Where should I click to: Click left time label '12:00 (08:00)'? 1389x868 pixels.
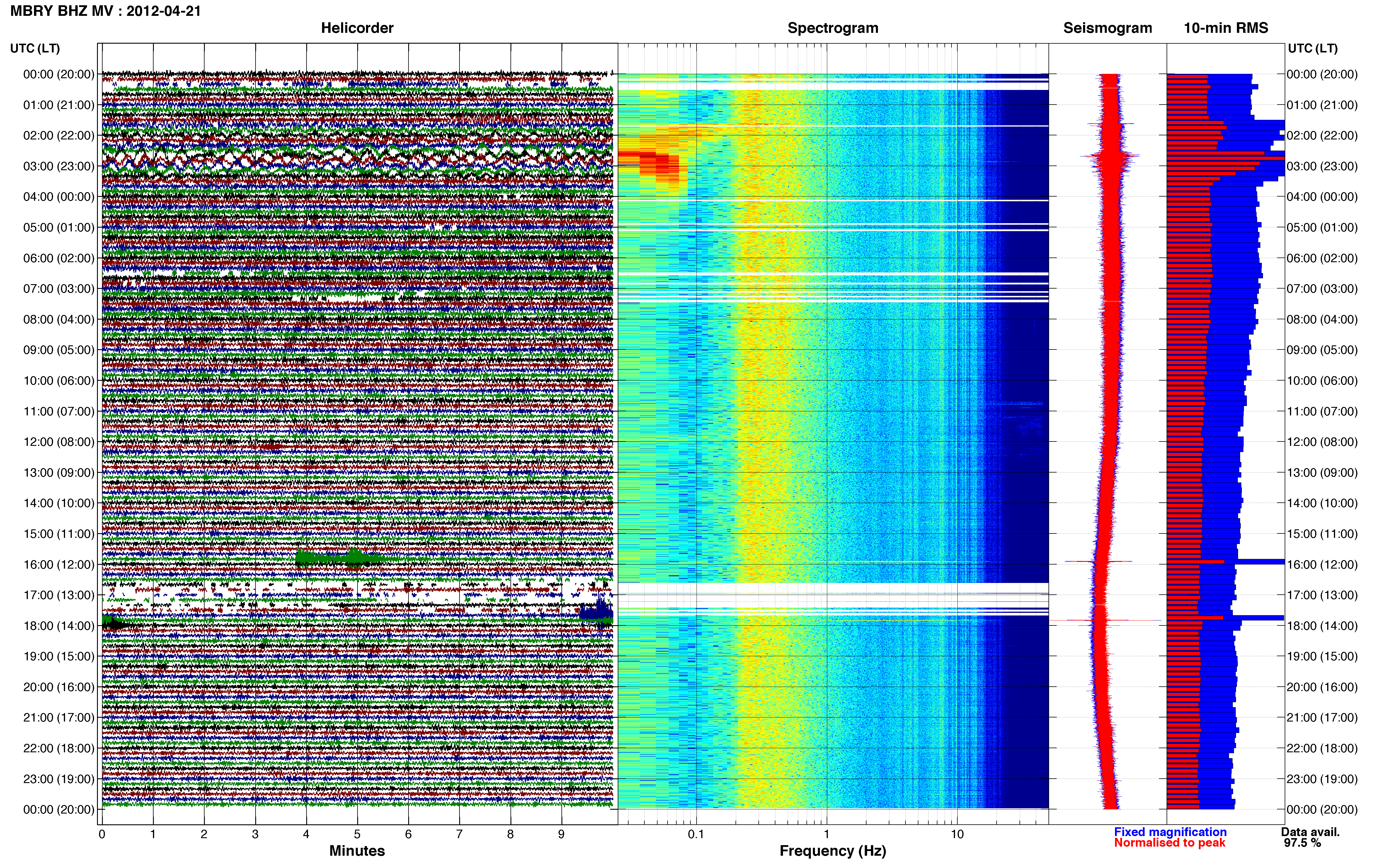point(59,442)
